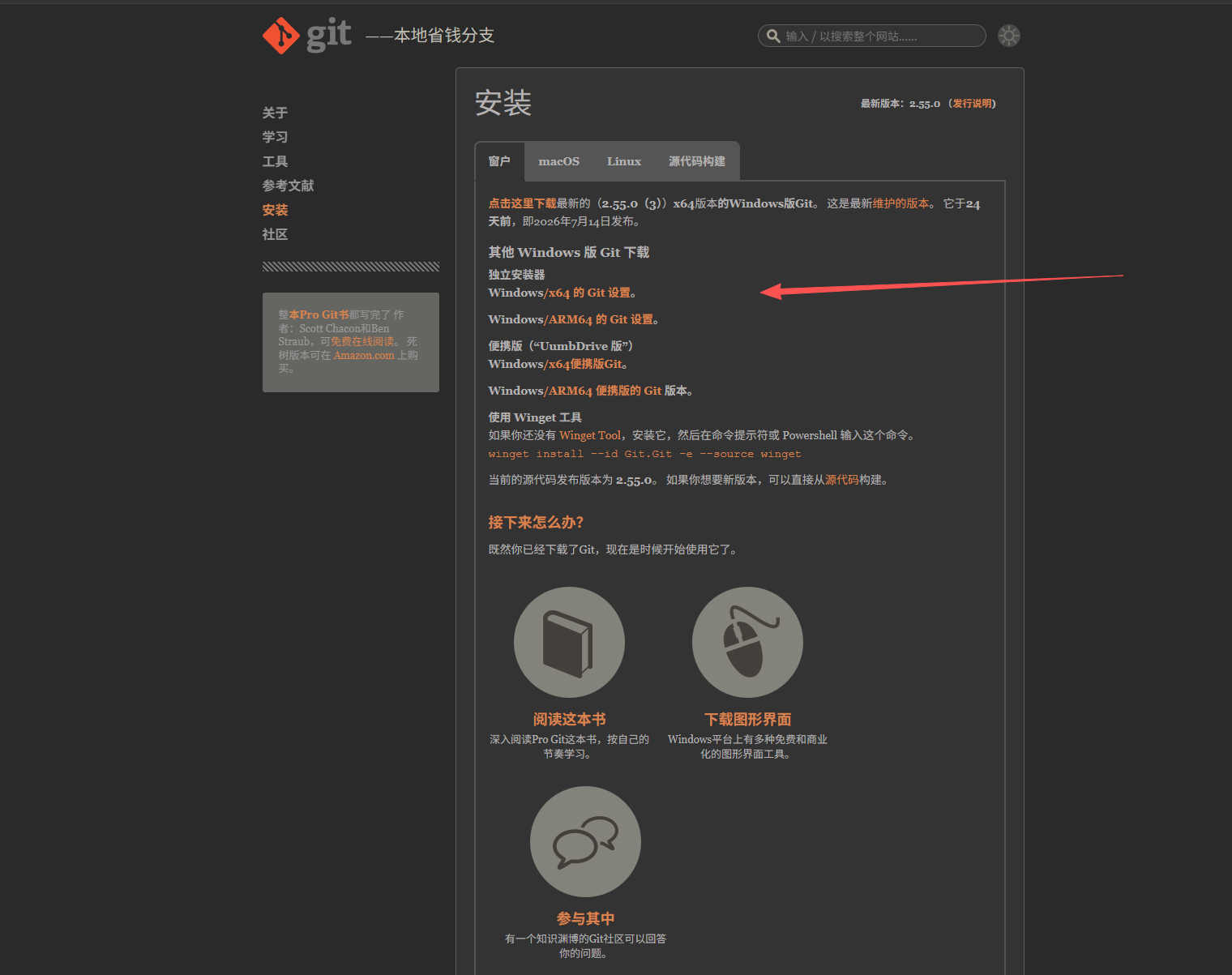Image resolution: width=1232 pixels, height=975 pixels.
Task: Click the 参与其中 heading link
Action: 585,918
